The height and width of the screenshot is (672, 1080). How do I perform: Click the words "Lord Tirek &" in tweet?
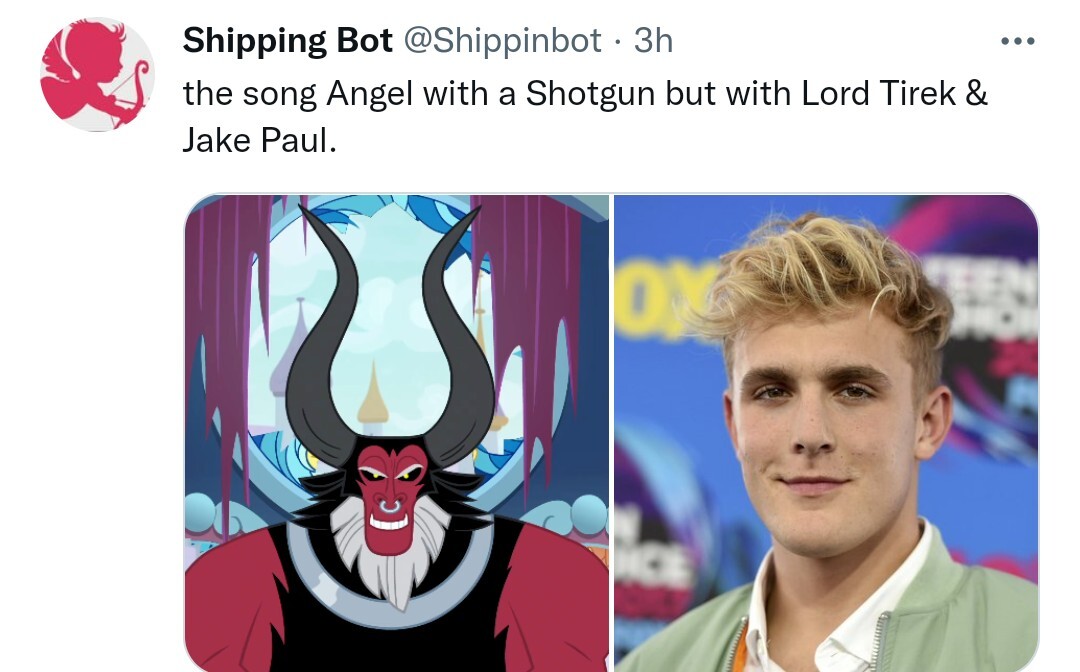894,93
